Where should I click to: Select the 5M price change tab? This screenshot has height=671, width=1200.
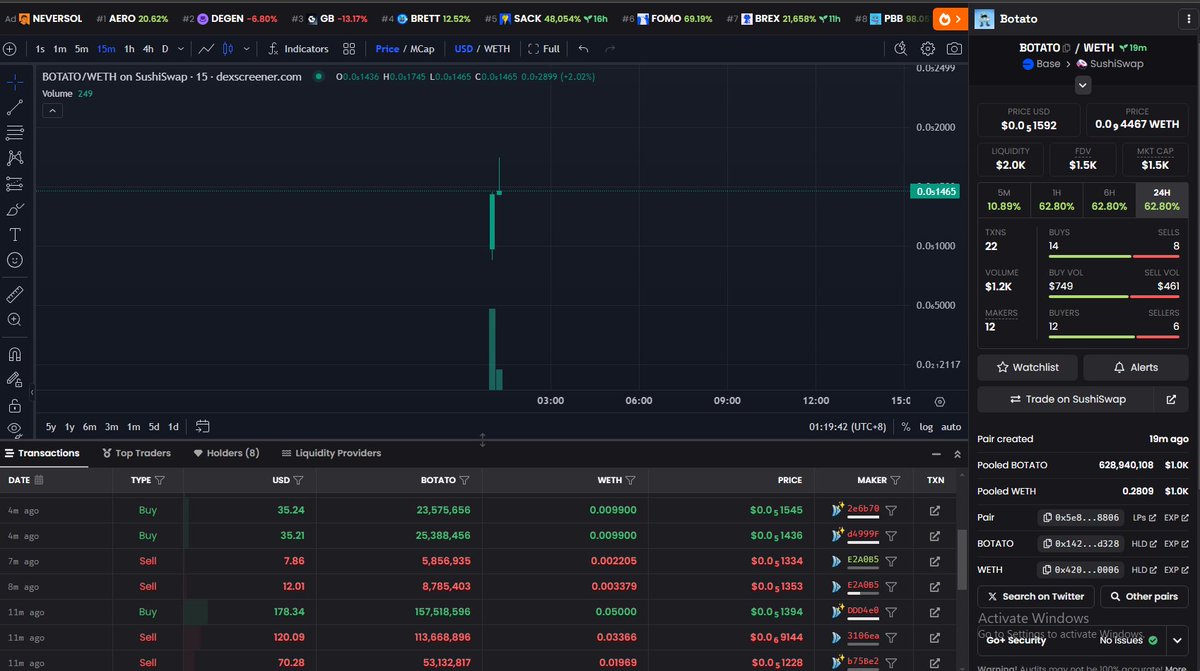pos(1004,199)
